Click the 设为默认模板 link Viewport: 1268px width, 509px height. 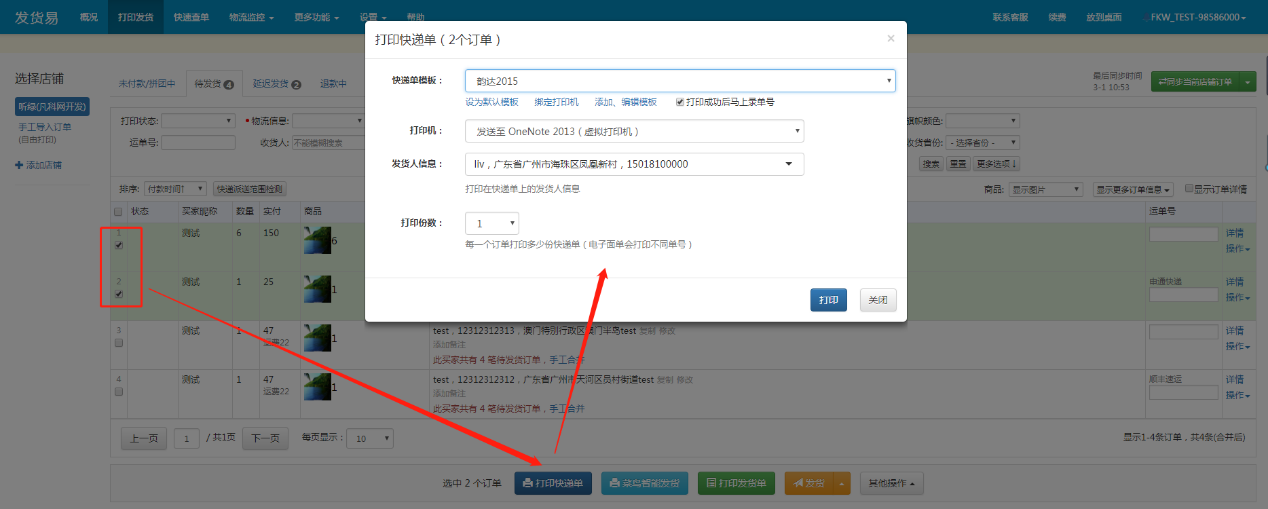[492, 102]
